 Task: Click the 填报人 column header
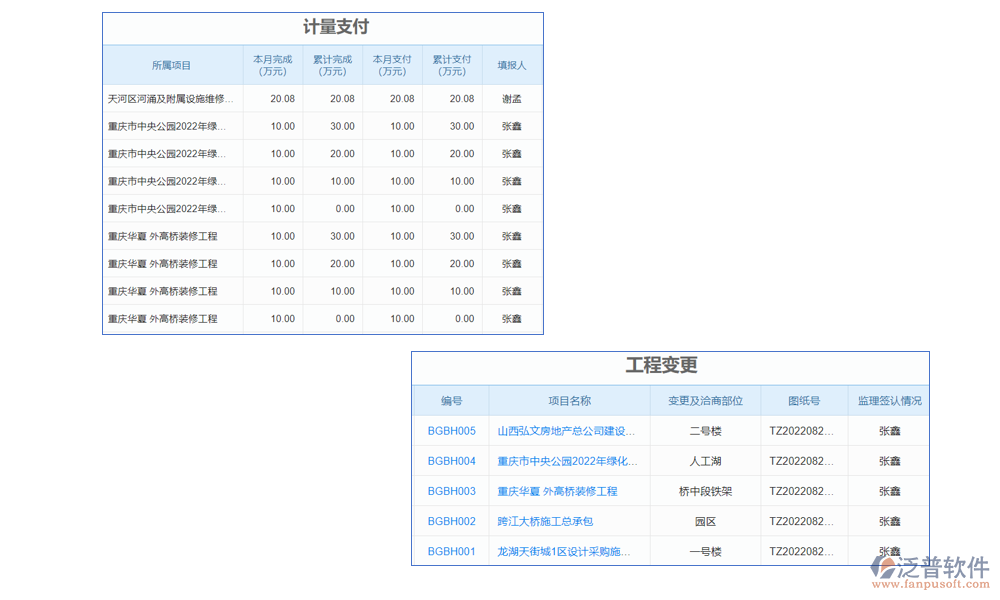tap(511, 64)
